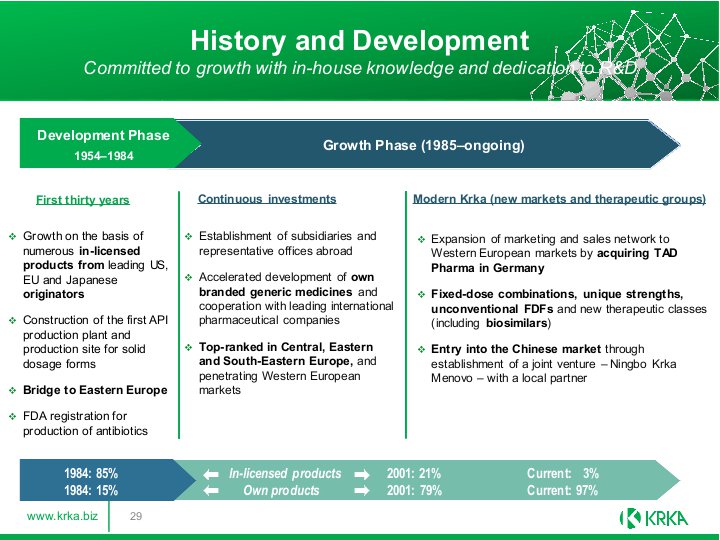
Task: Click the in-licensed products bullet text
Action: point(96,265)
